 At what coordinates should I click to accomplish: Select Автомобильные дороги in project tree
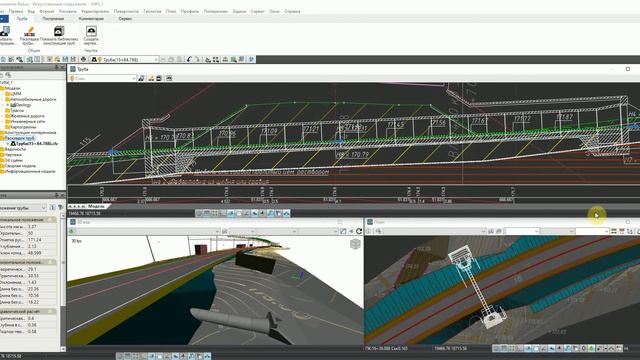[x=33, y=99]
